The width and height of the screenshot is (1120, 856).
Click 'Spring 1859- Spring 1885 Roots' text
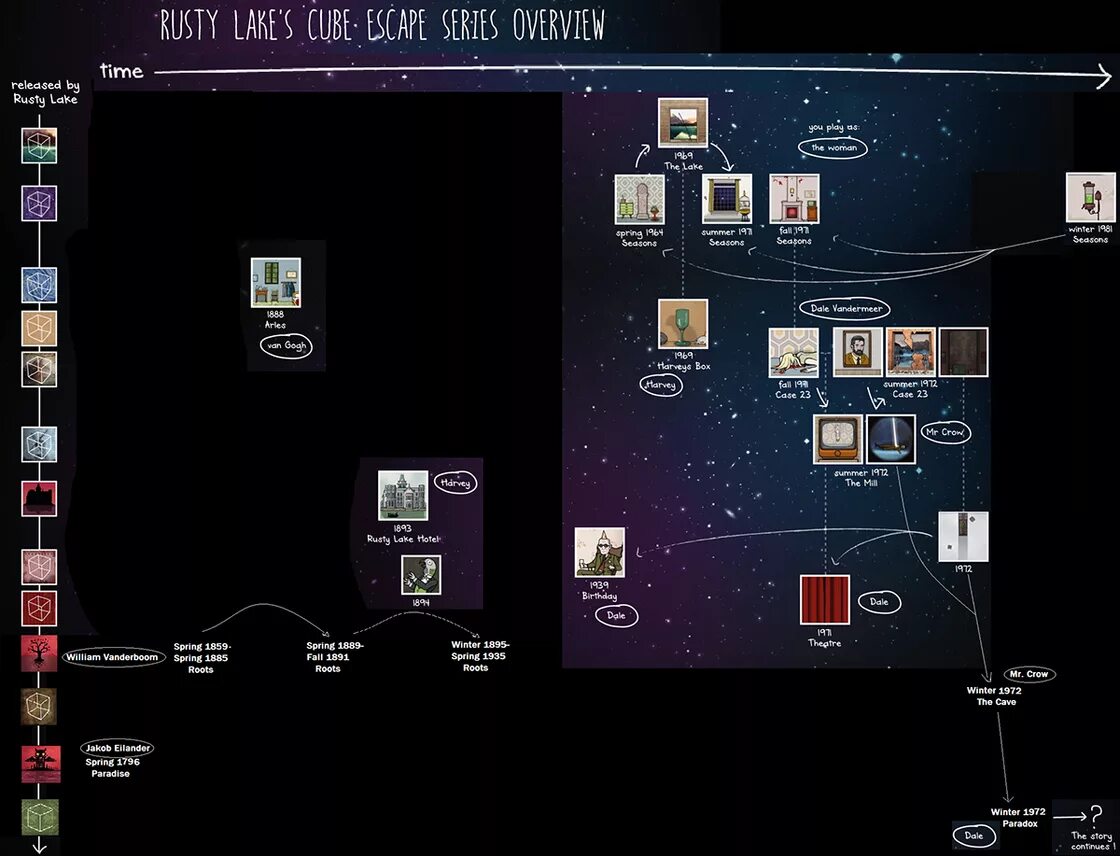[201, 657]
